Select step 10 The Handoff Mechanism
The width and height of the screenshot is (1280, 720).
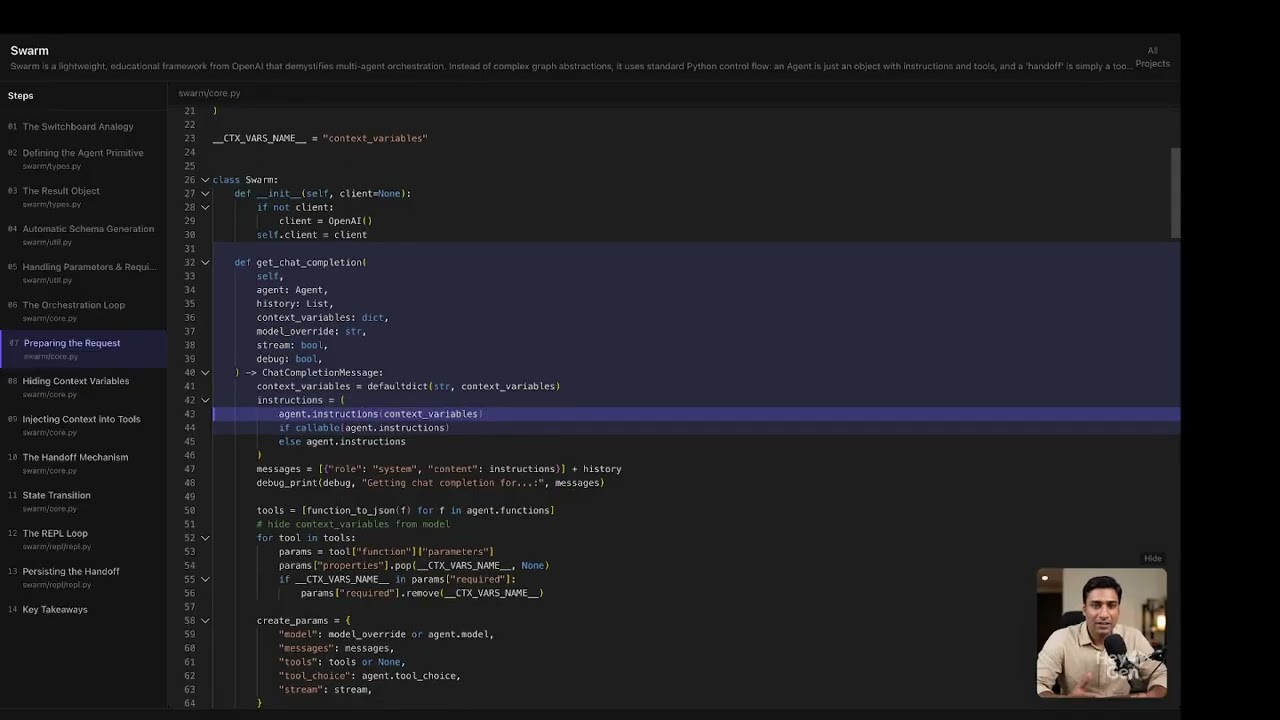tap(83, 462)
